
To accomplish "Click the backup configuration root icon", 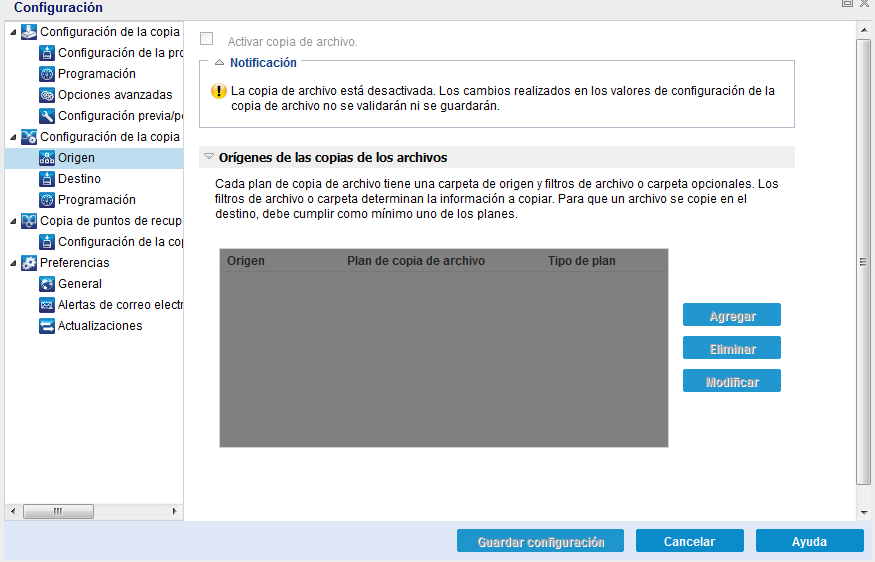I will (29, 32).
